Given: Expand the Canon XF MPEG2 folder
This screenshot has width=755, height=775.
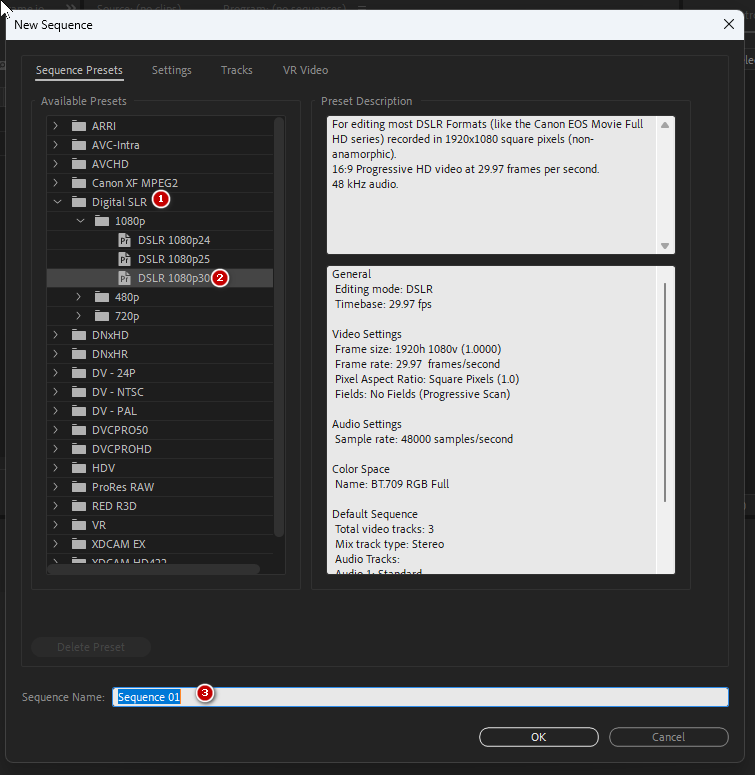Looking at the screenshot, I should [56, 183].
